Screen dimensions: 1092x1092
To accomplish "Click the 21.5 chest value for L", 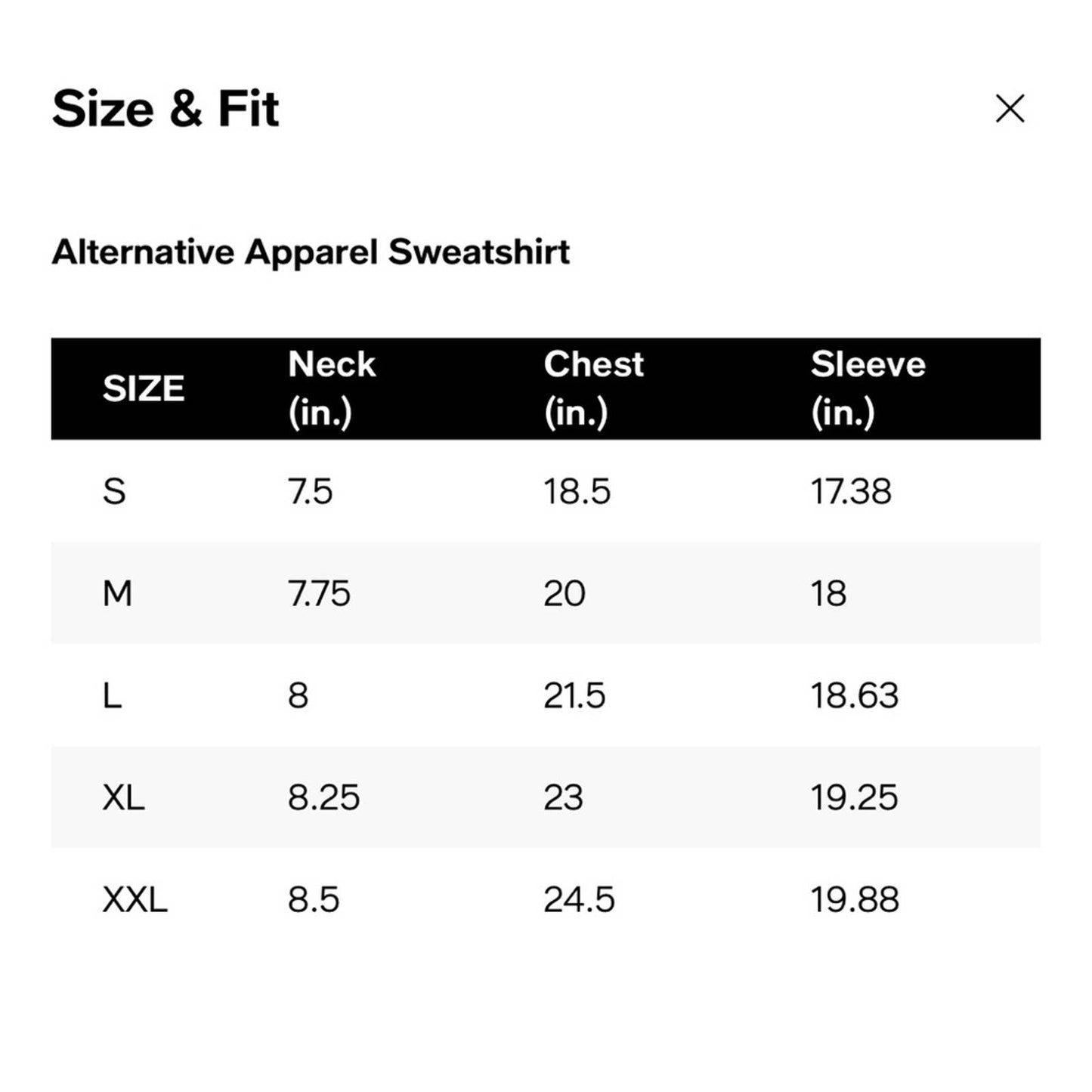I will 574,695.
